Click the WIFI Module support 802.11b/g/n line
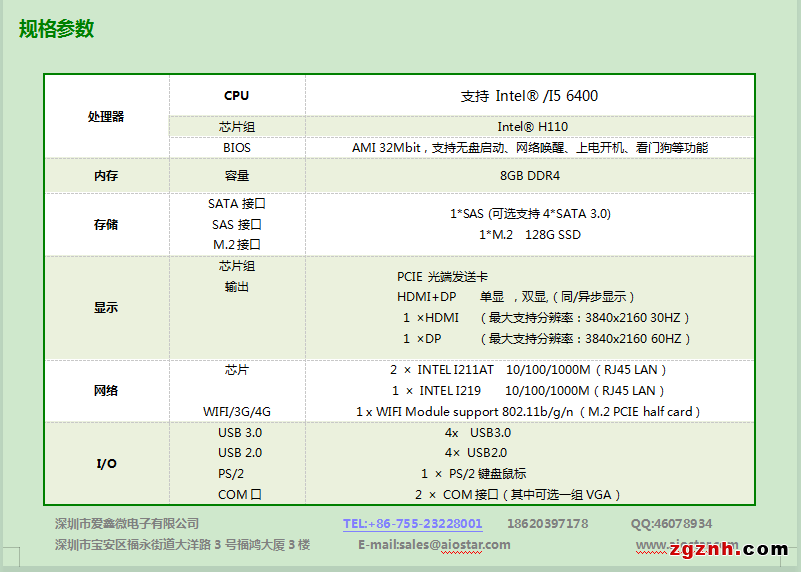Screen dimensions: 801x572 [x=528, y=412]
